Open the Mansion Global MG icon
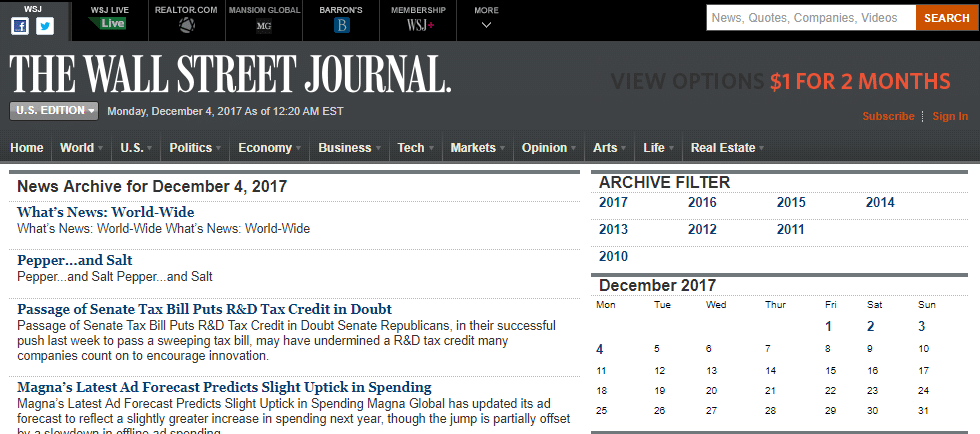The width and height of the screenshot is (980, 434). 264,26
